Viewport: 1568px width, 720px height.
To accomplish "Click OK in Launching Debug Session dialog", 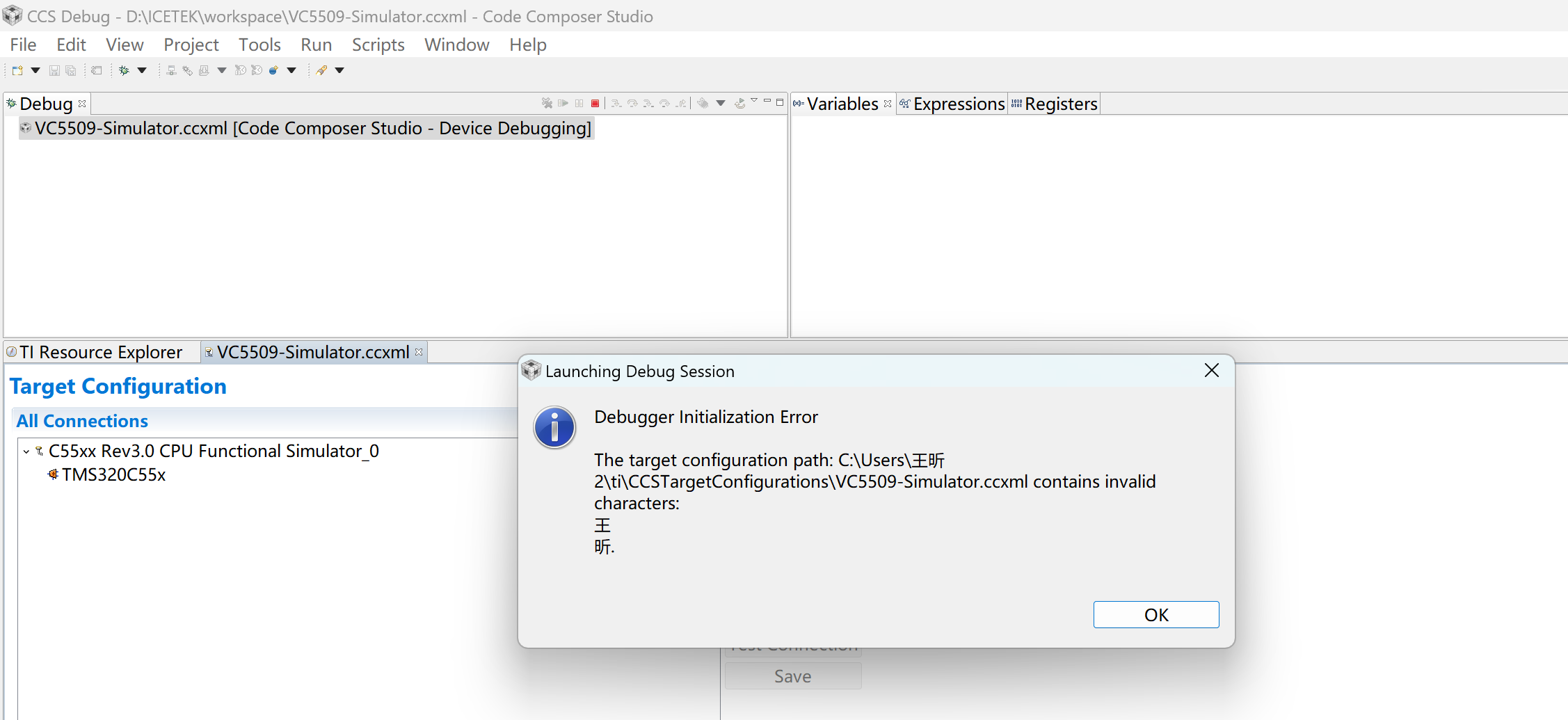I will [x=1156, y=615].
